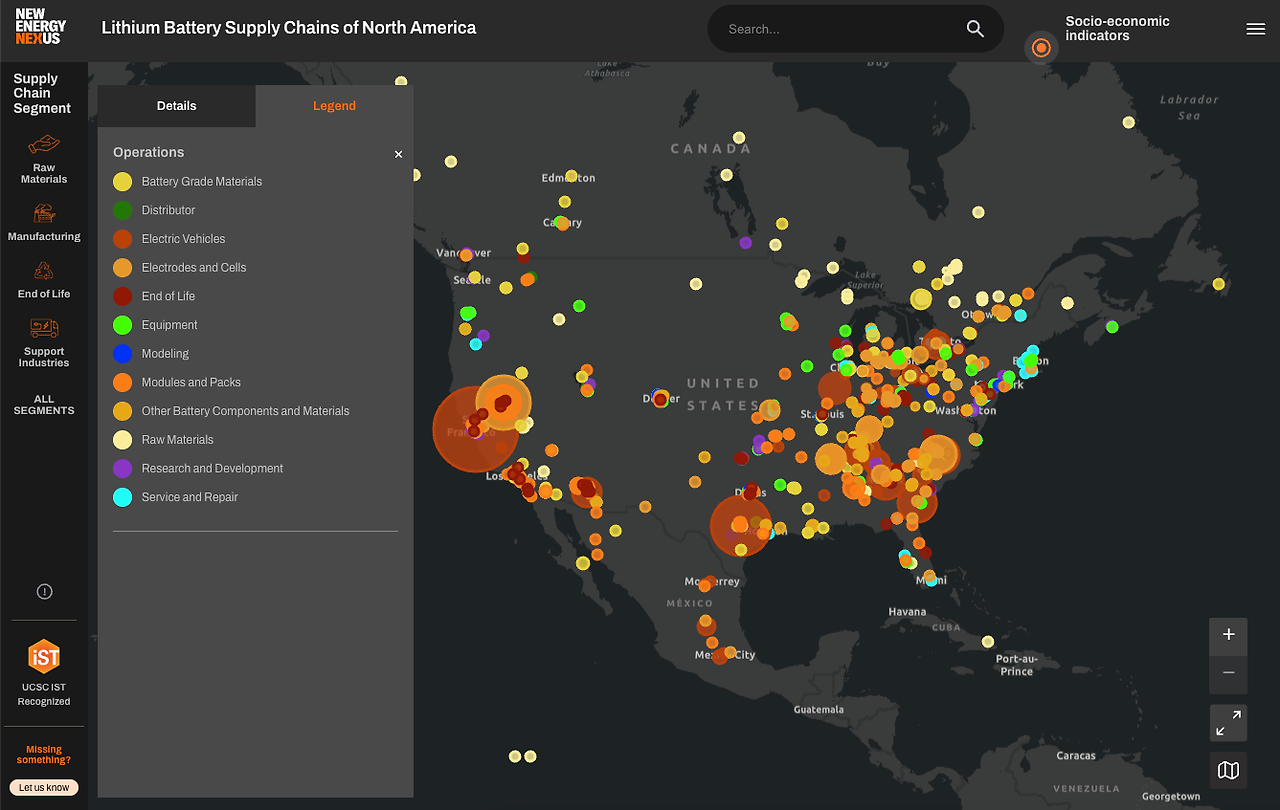
Task: Click the Raw Materials legend swatch
Action: click(122, 440)
